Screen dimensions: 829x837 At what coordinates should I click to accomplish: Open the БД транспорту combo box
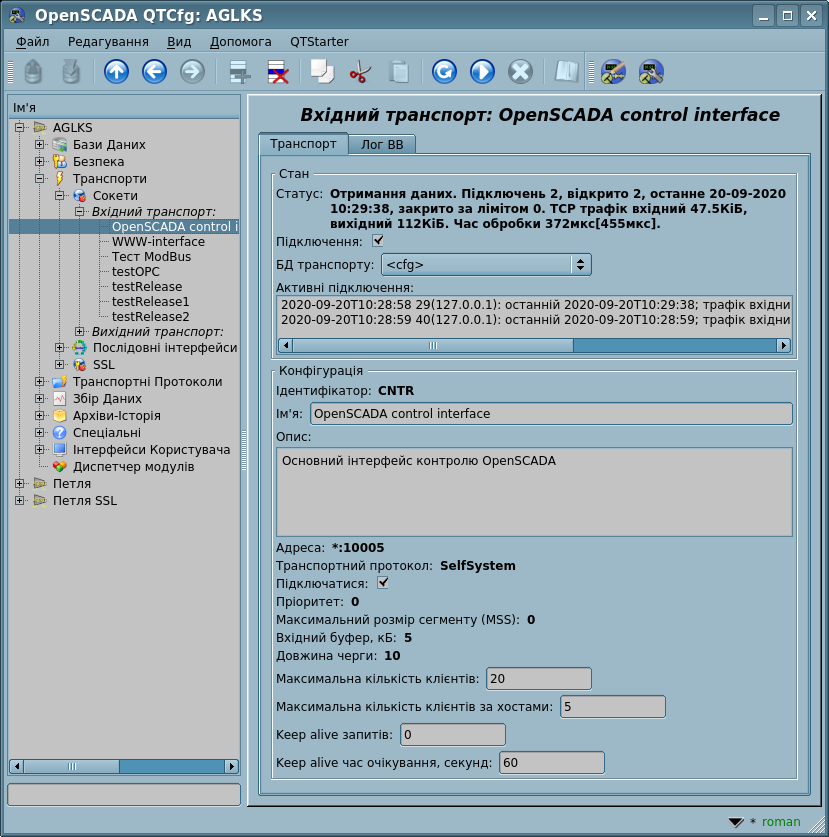pos(486,265)
